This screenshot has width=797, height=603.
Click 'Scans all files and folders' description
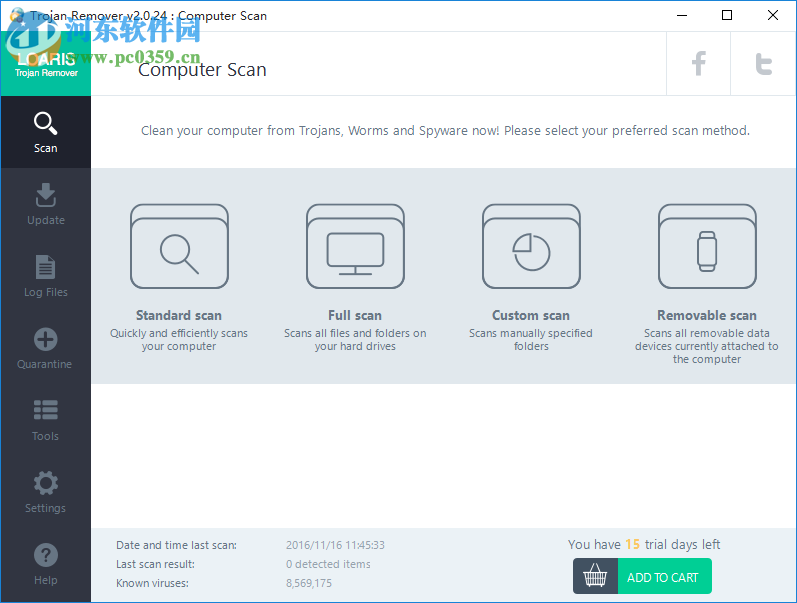point(355,340)
